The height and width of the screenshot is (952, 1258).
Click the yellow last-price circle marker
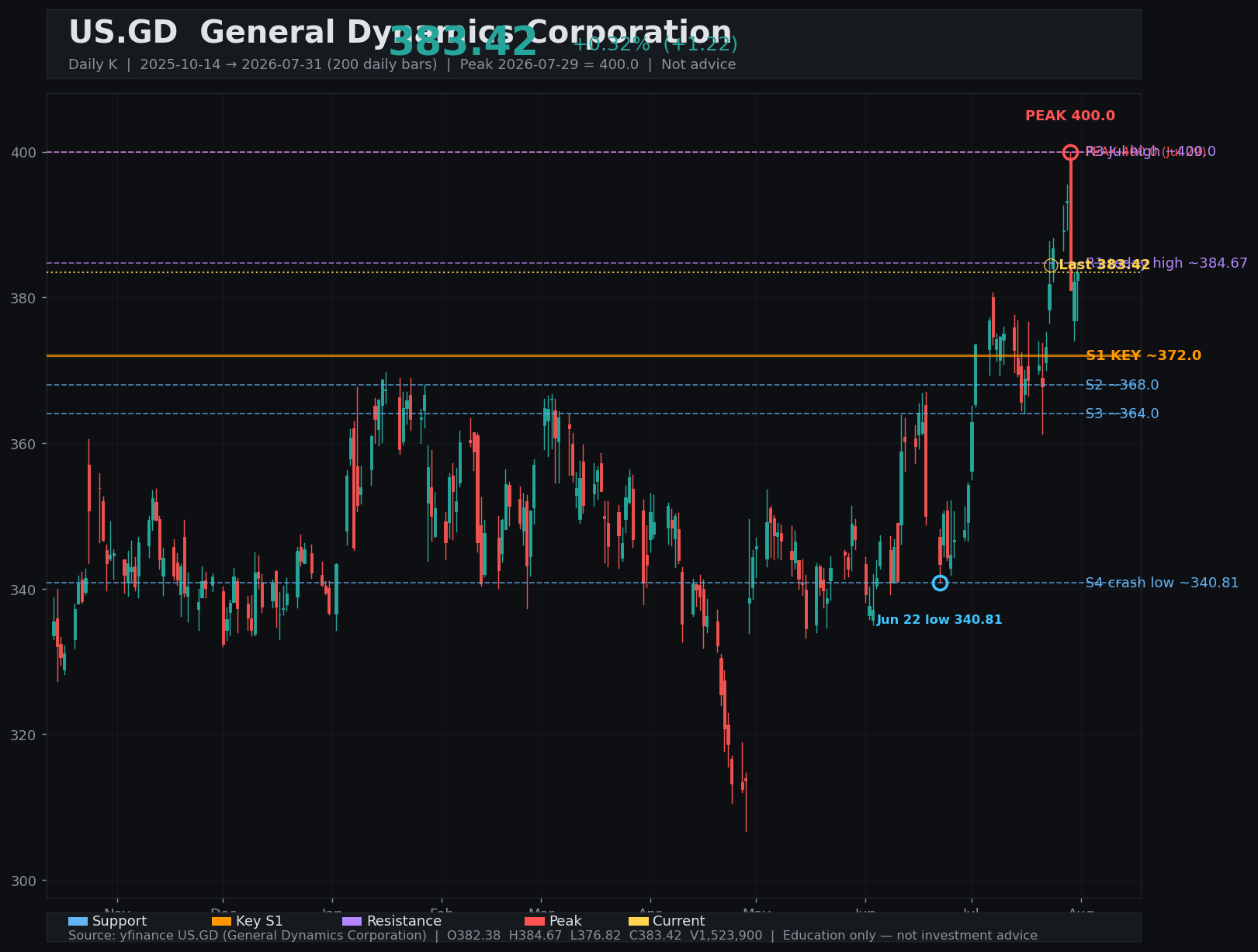coord(1050,265)
